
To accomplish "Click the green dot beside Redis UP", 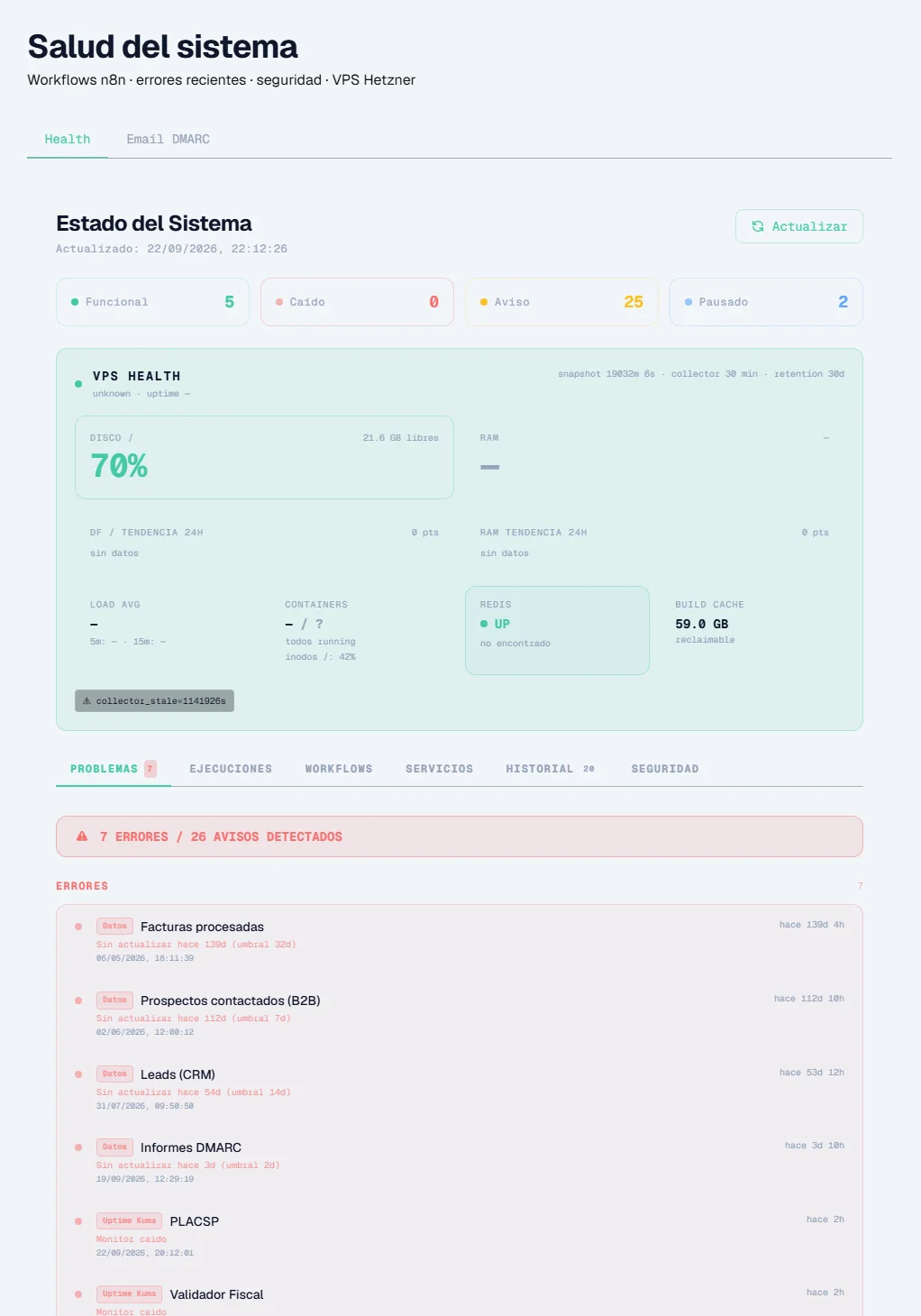I will pyautogui.click(x=484, y=624).
